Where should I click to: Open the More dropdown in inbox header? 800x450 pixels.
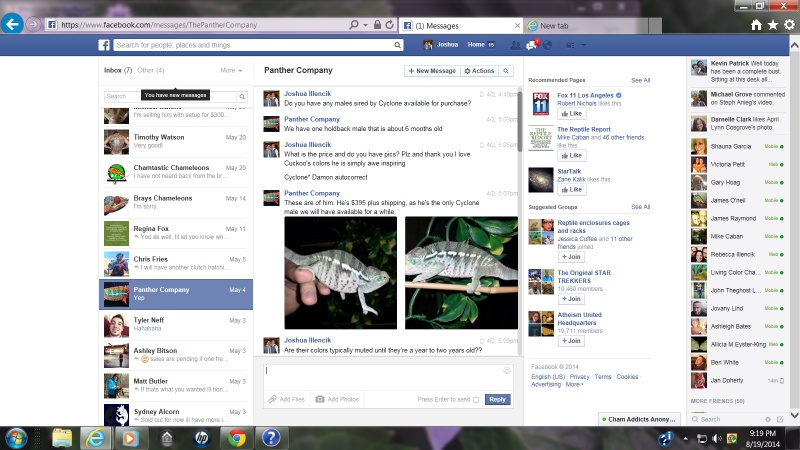click(x=231, y=70)
